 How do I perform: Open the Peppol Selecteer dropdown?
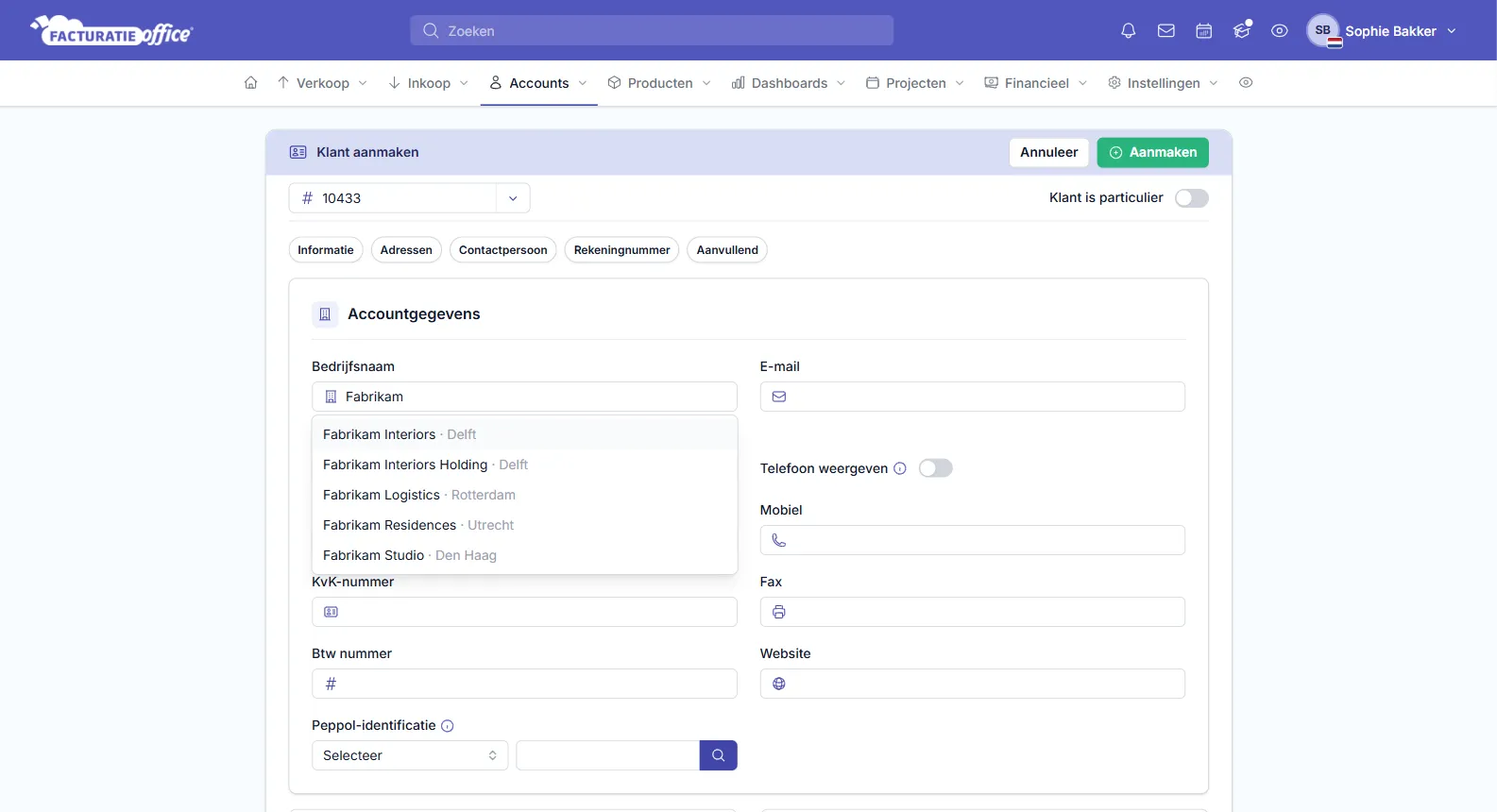(410, 755)
